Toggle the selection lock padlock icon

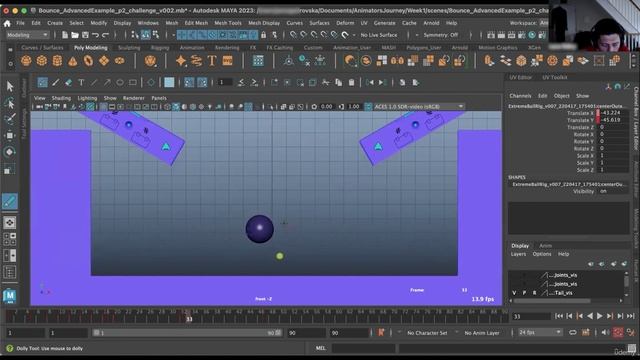tap(264, 35)
